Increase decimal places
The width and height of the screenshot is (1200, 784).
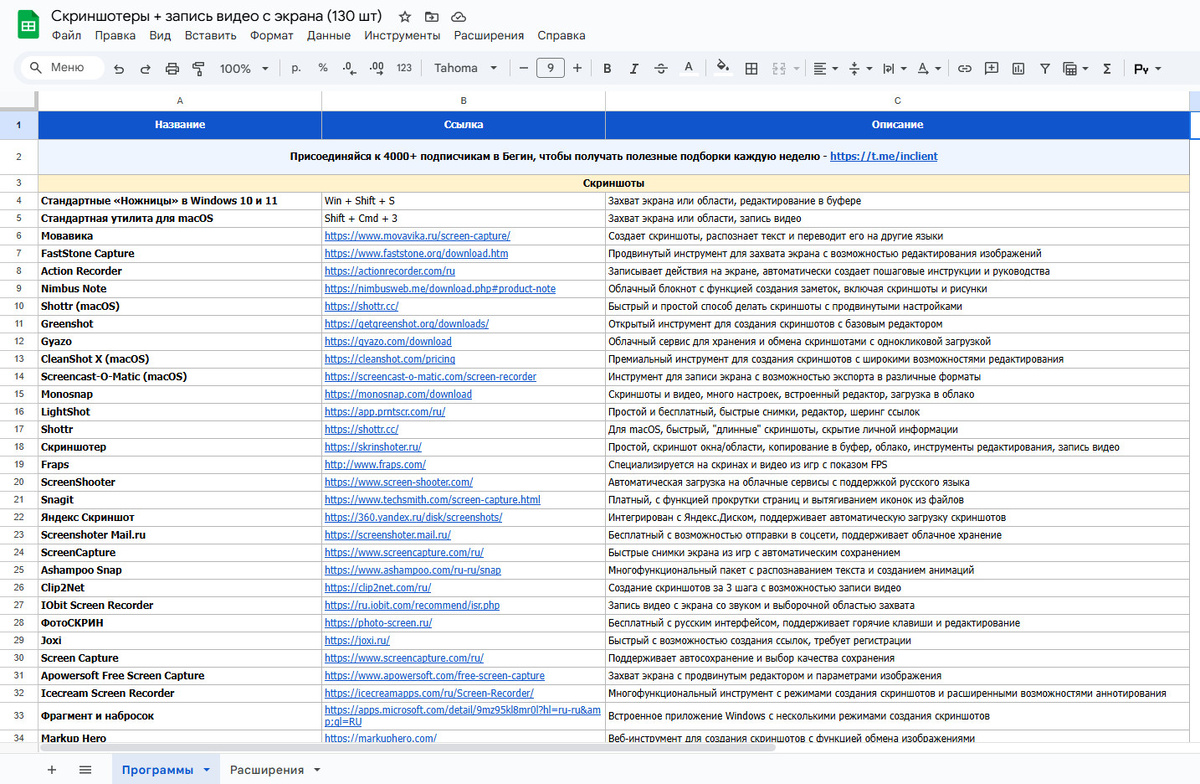377,68
